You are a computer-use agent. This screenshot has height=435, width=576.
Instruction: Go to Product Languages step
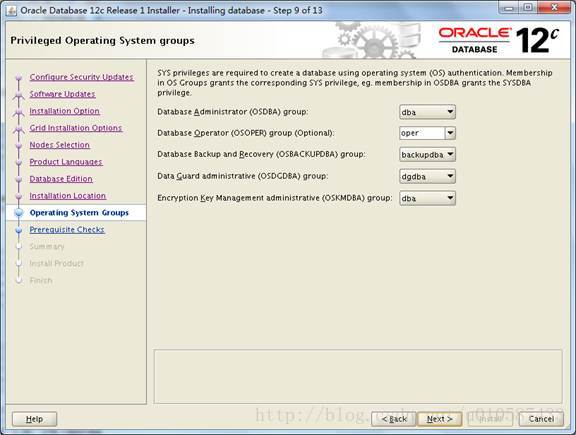click(66, 162)
